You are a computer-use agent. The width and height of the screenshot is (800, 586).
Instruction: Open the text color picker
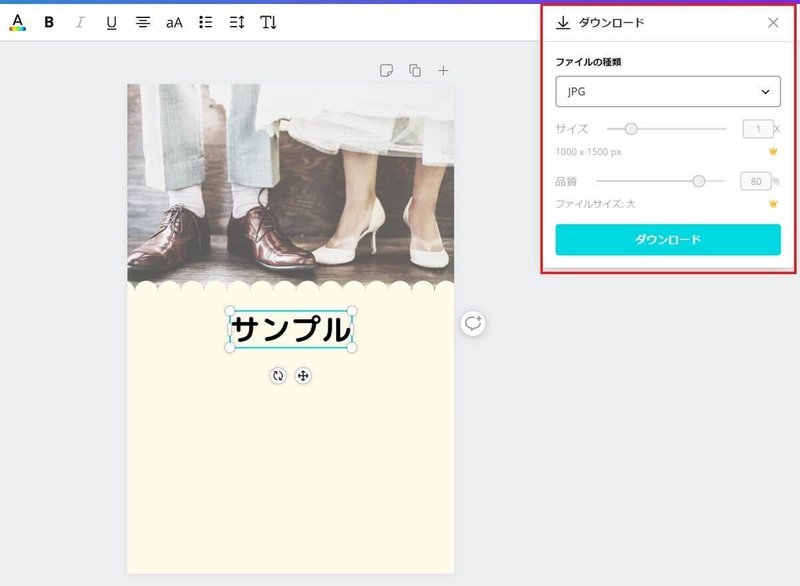[x=17, y=21]
